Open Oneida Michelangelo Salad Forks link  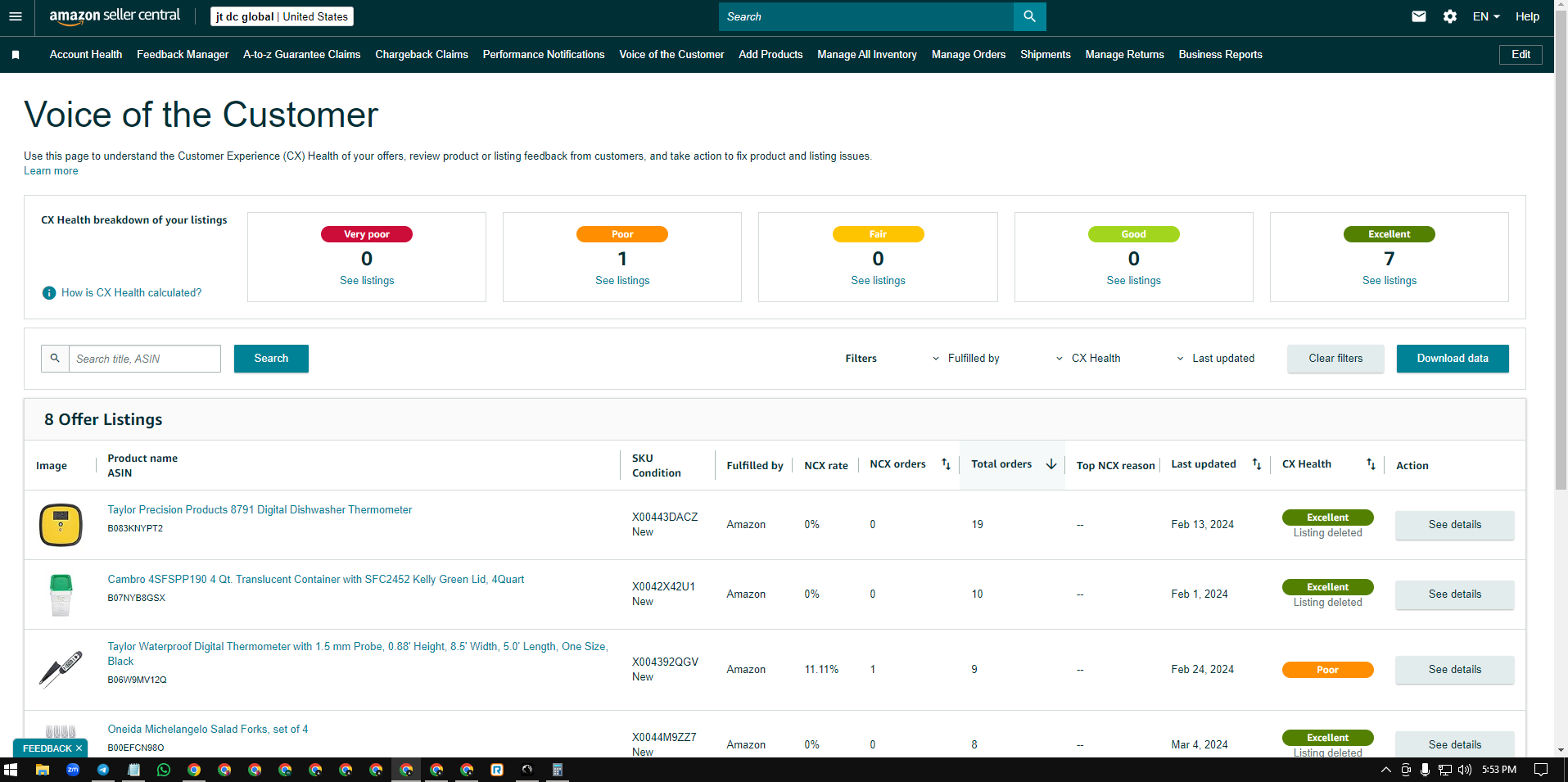208,730
